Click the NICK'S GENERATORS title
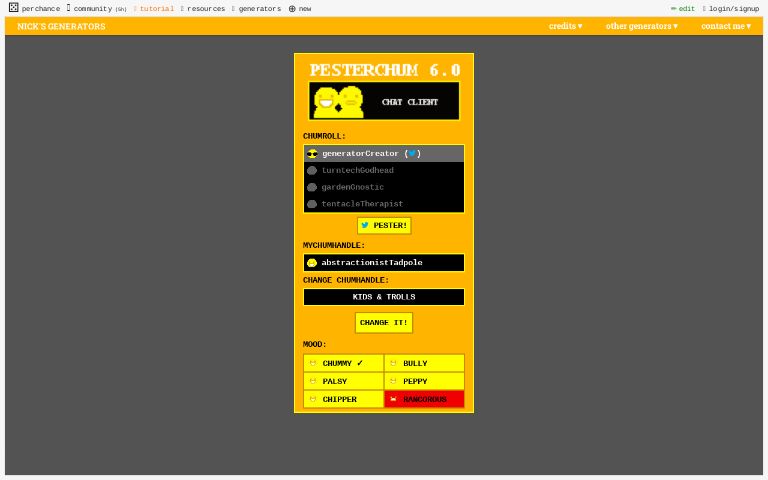 [61, 26]
